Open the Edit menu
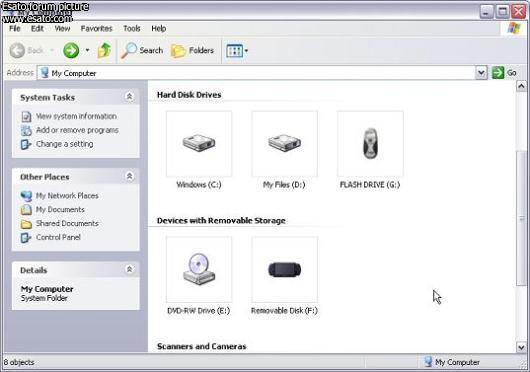 point(37,28)
